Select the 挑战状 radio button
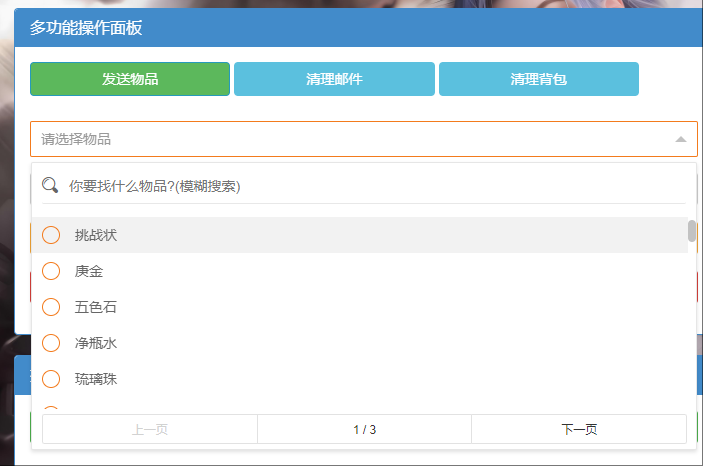The image size is (703, 466). 51,235
